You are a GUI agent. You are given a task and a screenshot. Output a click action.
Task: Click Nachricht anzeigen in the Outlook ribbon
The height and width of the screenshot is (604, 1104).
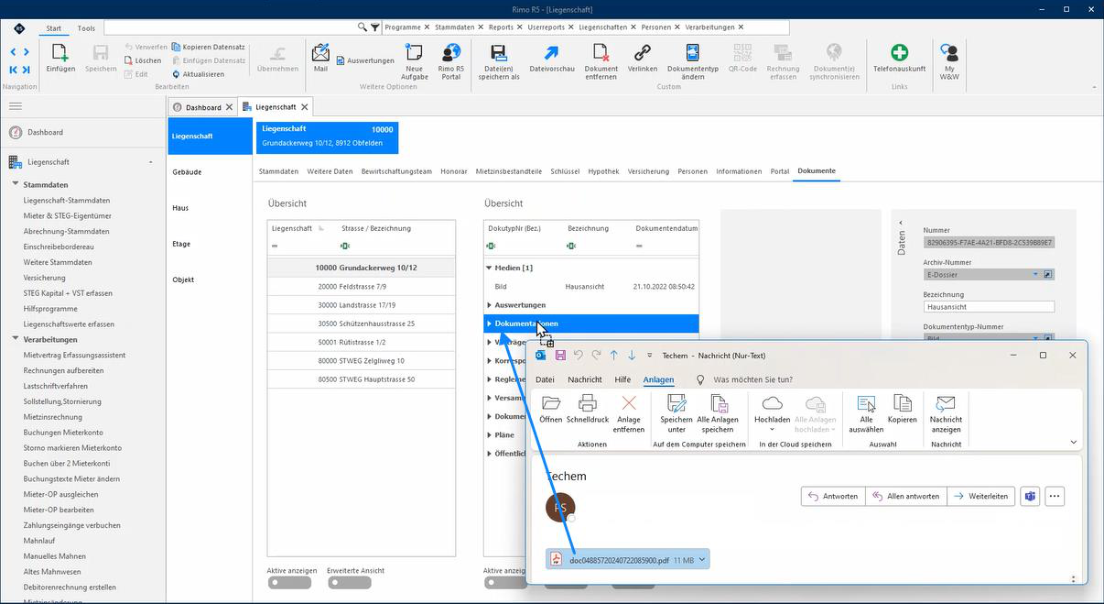tap(946, 414)
